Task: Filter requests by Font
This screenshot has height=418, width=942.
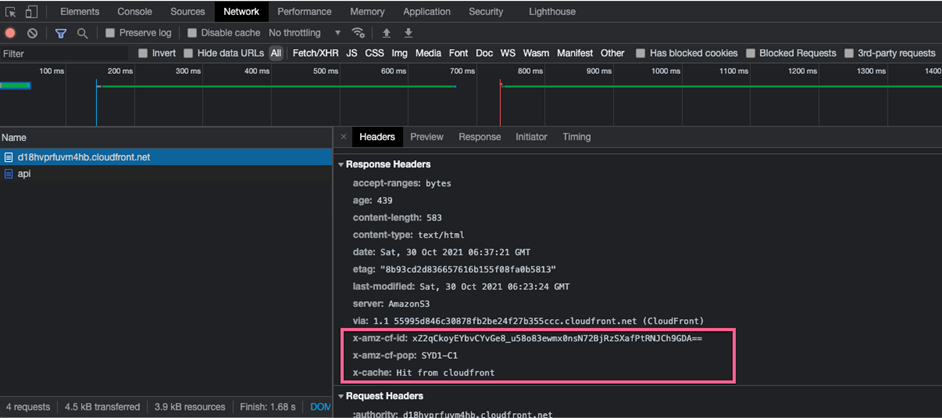Action: click(x=458, y=53)
